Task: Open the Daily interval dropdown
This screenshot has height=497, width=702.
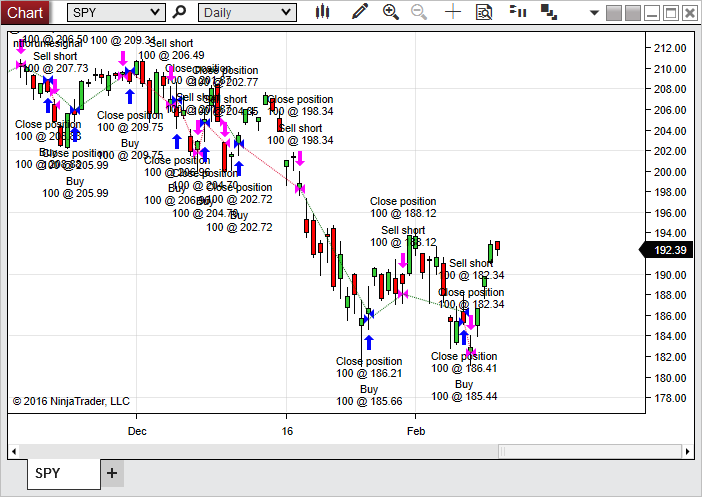Action: [247, 13]
